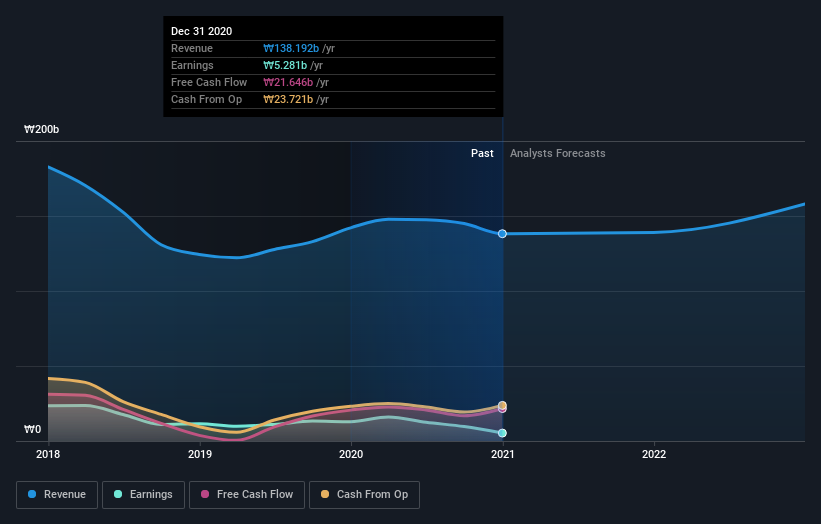
Task: Click the blue Revenue data point at 2021
Action: [x=502, y=233]
